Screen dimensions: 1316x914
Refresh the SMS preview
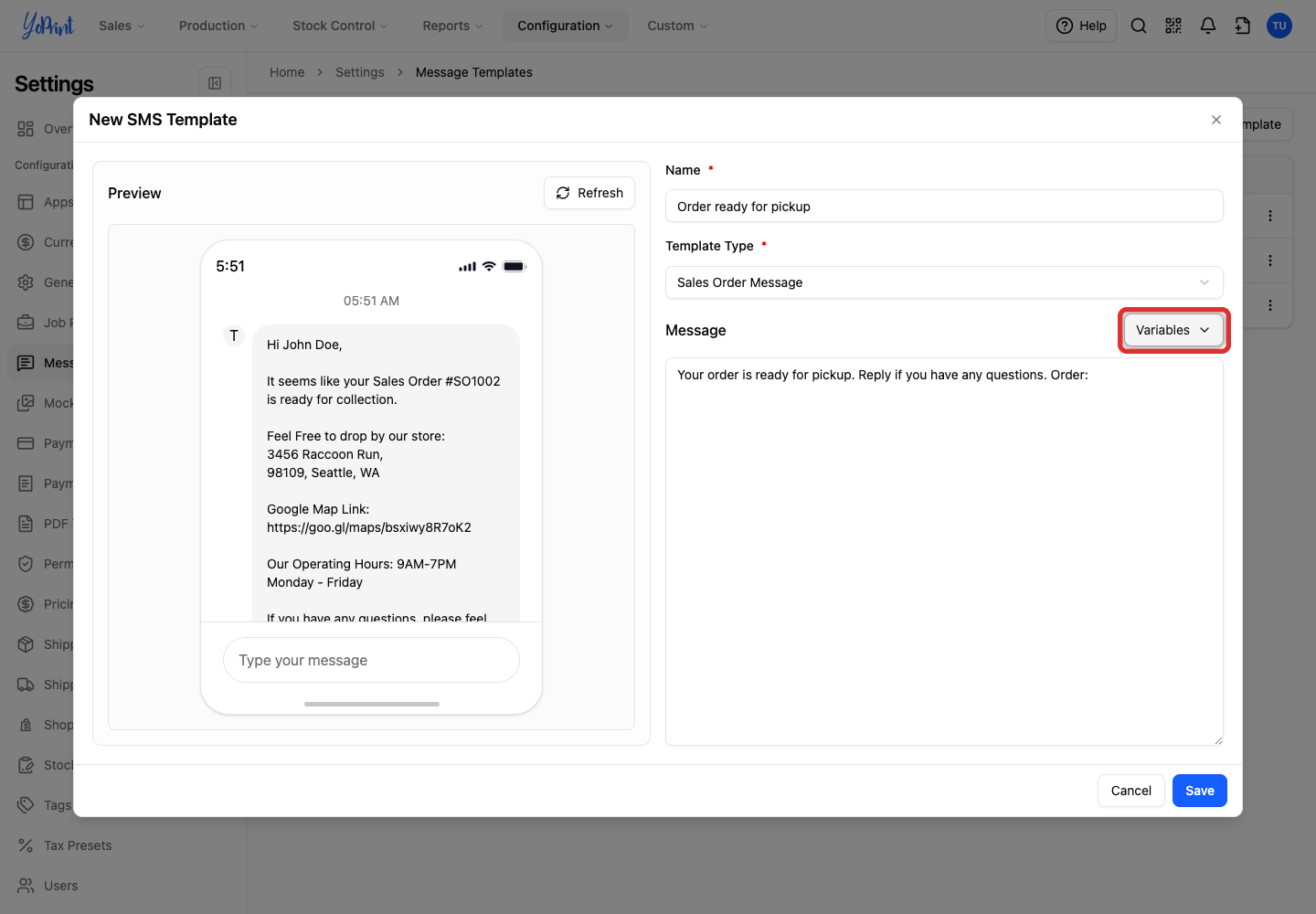pos(589,193)
